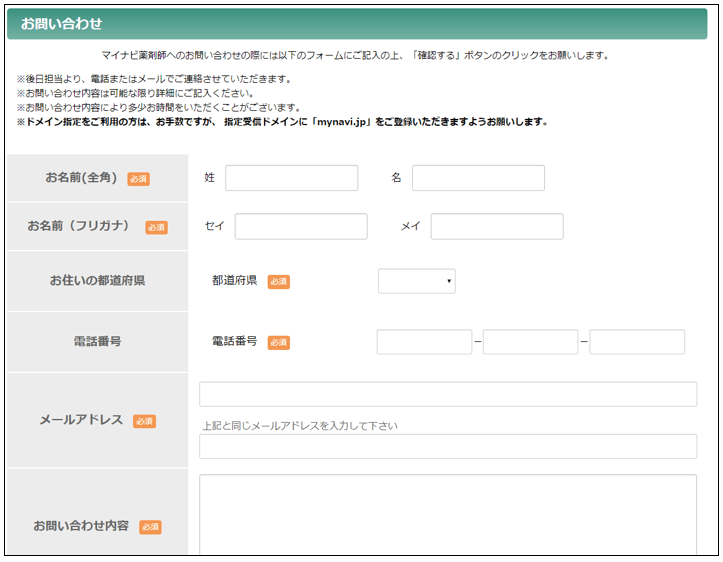Click the お住いの都道府県 row label
Image resolution: width=723 pixels, height=562 pixels.
[97, 281]
